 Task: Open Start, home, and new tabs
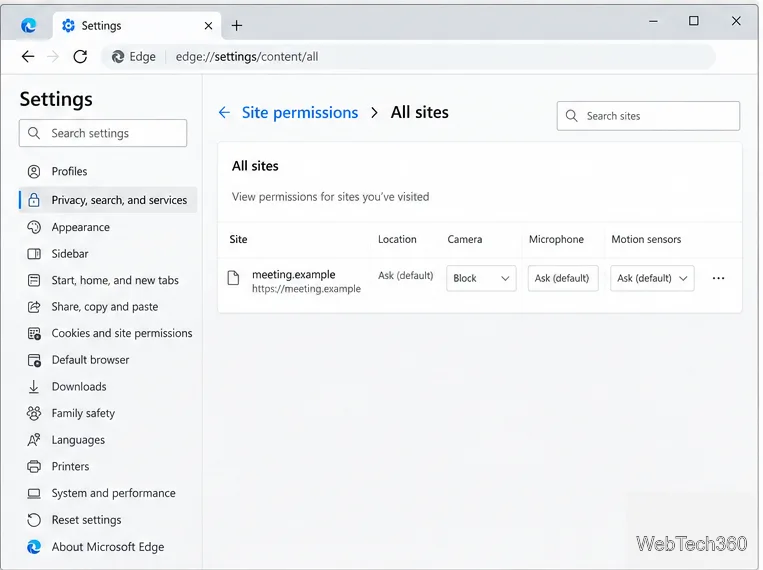[x=108, y=280]
